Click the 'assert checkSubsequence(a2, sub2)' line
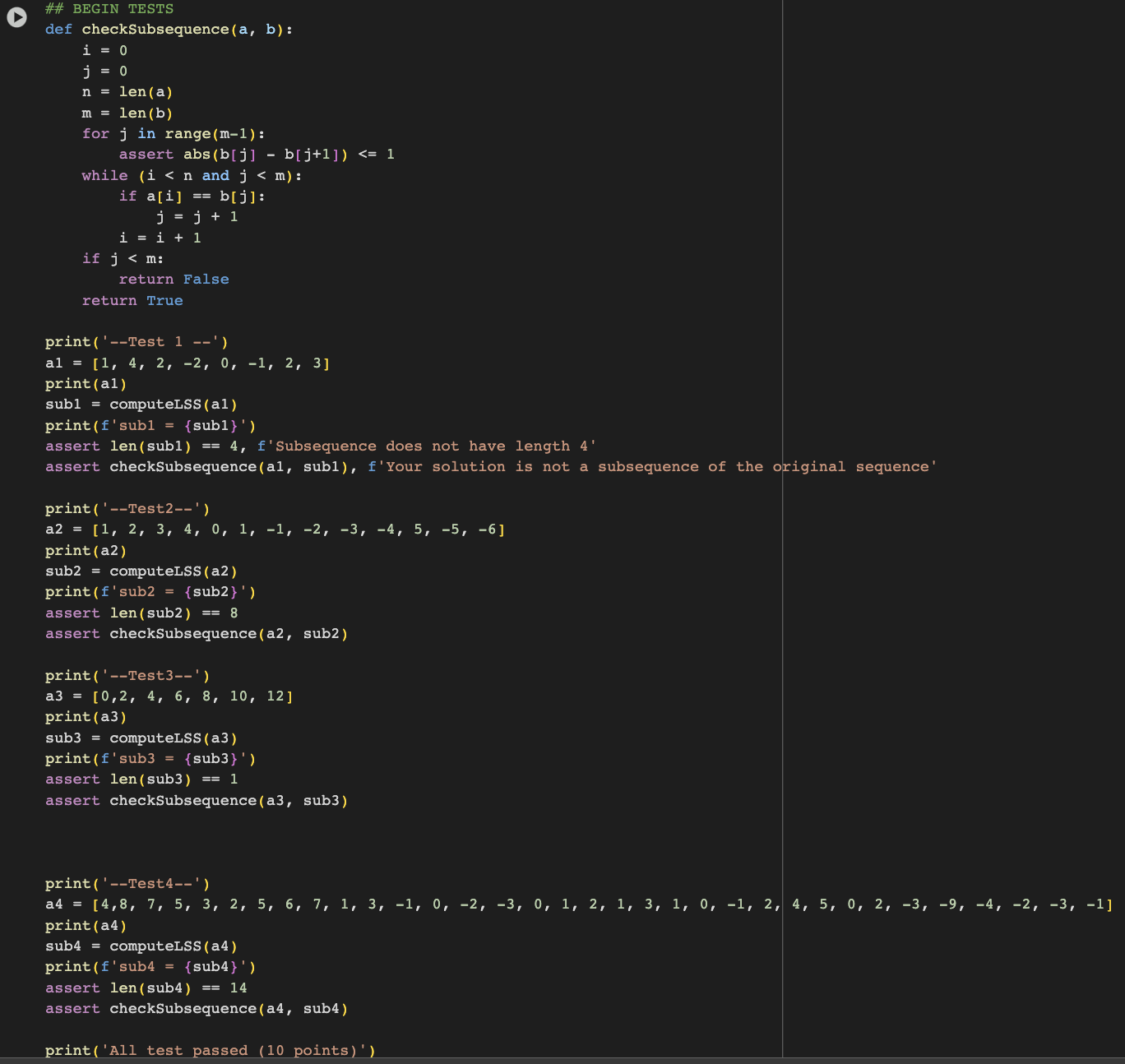This screenshot has width=1125, height=1064. tap(197, 634)
